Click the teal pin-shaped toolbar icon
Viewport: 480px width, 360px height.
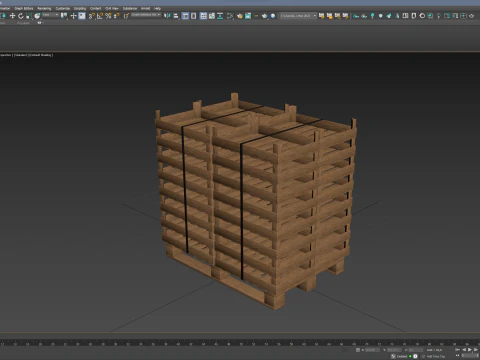[x=372, y=16]
